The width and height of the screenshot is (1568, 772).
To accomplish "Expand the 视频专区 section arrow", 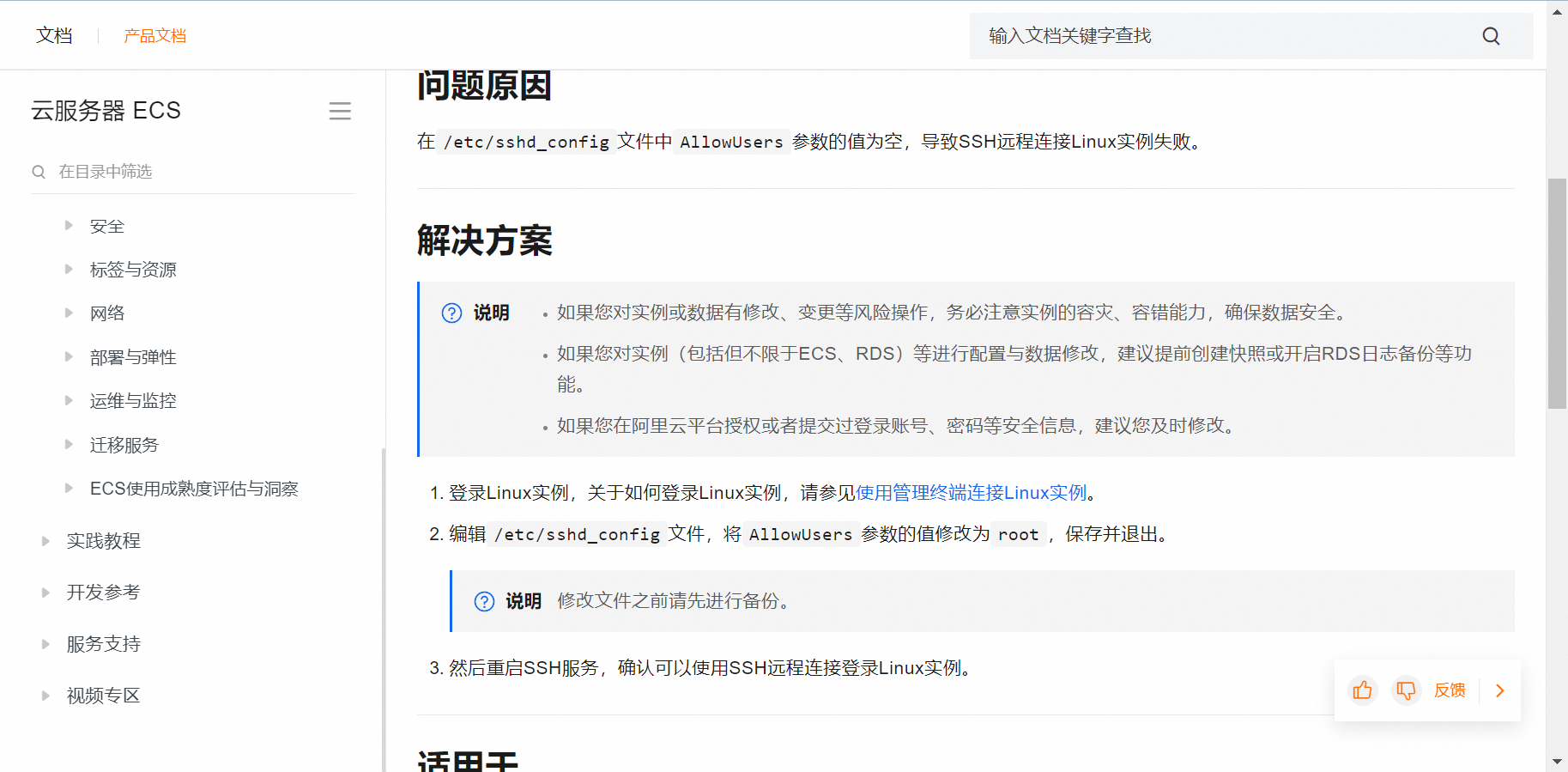I will (45, 696).
